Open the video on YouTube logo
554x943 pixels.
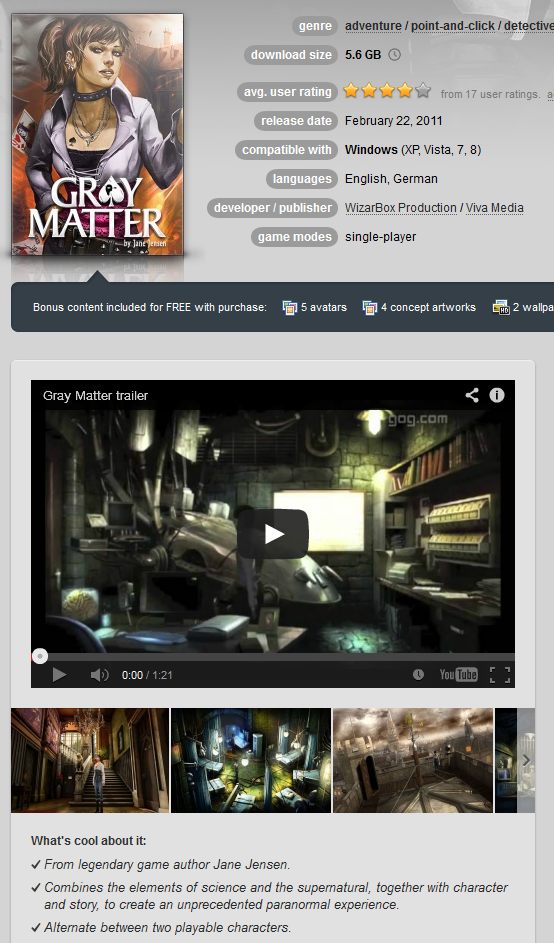pos(458,675)
